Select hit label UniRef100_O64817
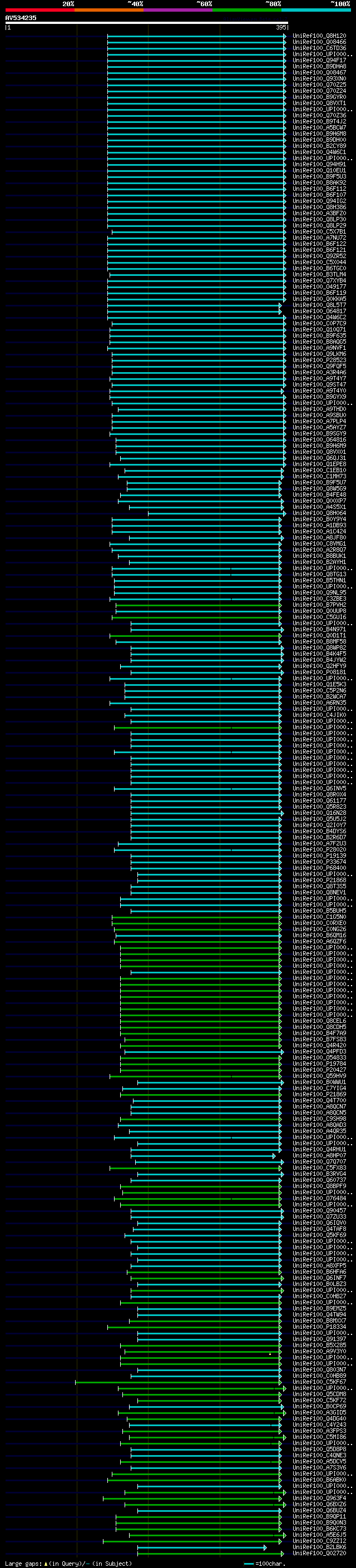 click(319, 311)
